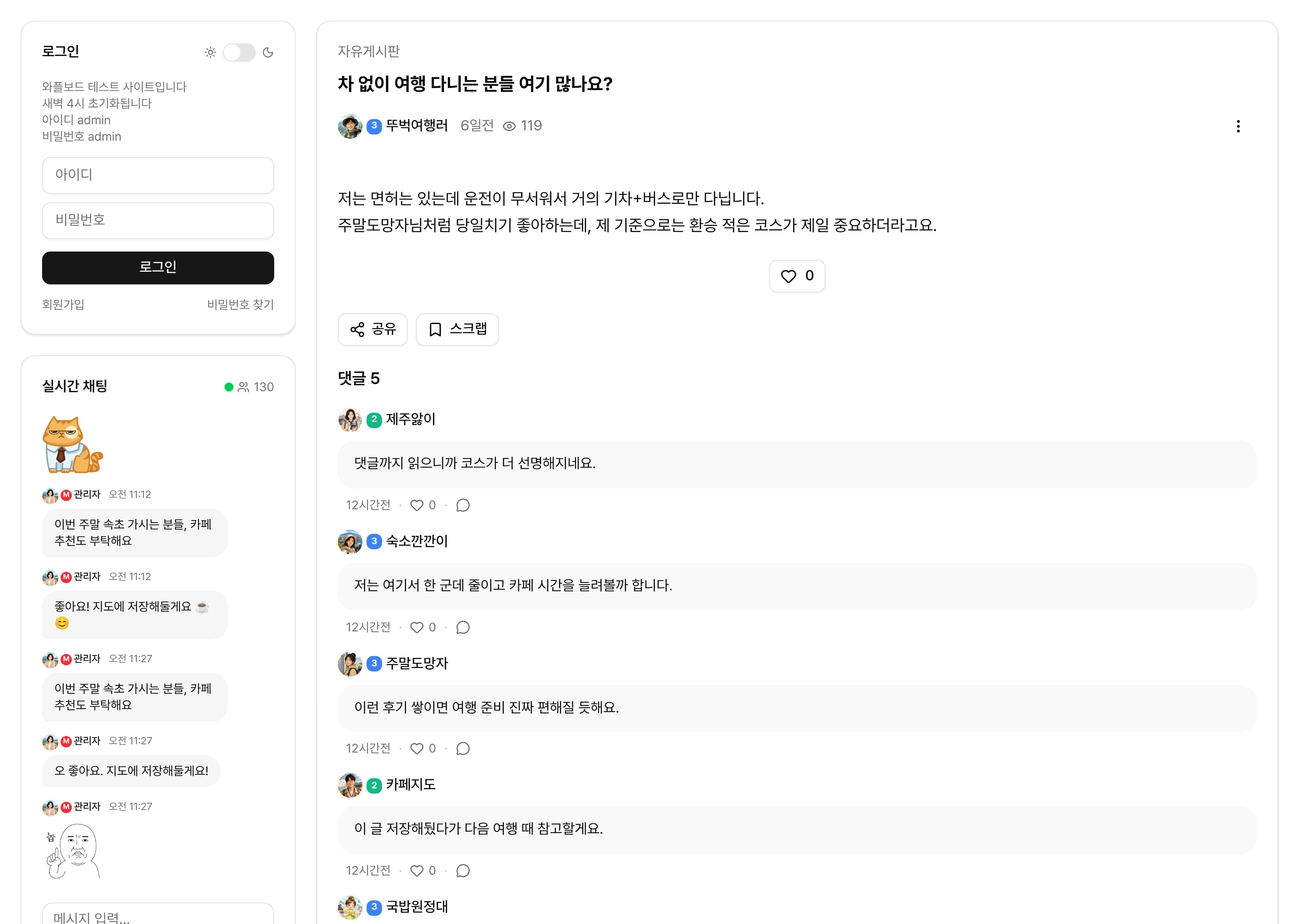Click the post title '차 없이 여행 다니는 분들 여기 많나요?'
This screenshot has height=924, width=1299.
[x=475, y=84]
